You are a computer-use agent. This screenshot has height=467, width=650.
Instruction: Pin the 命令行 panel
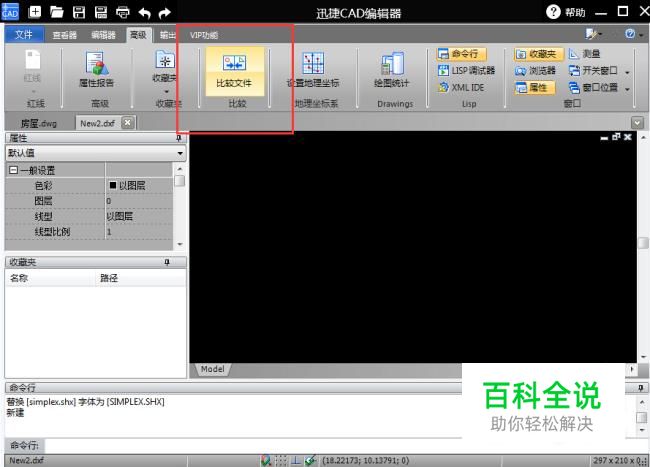640,388
